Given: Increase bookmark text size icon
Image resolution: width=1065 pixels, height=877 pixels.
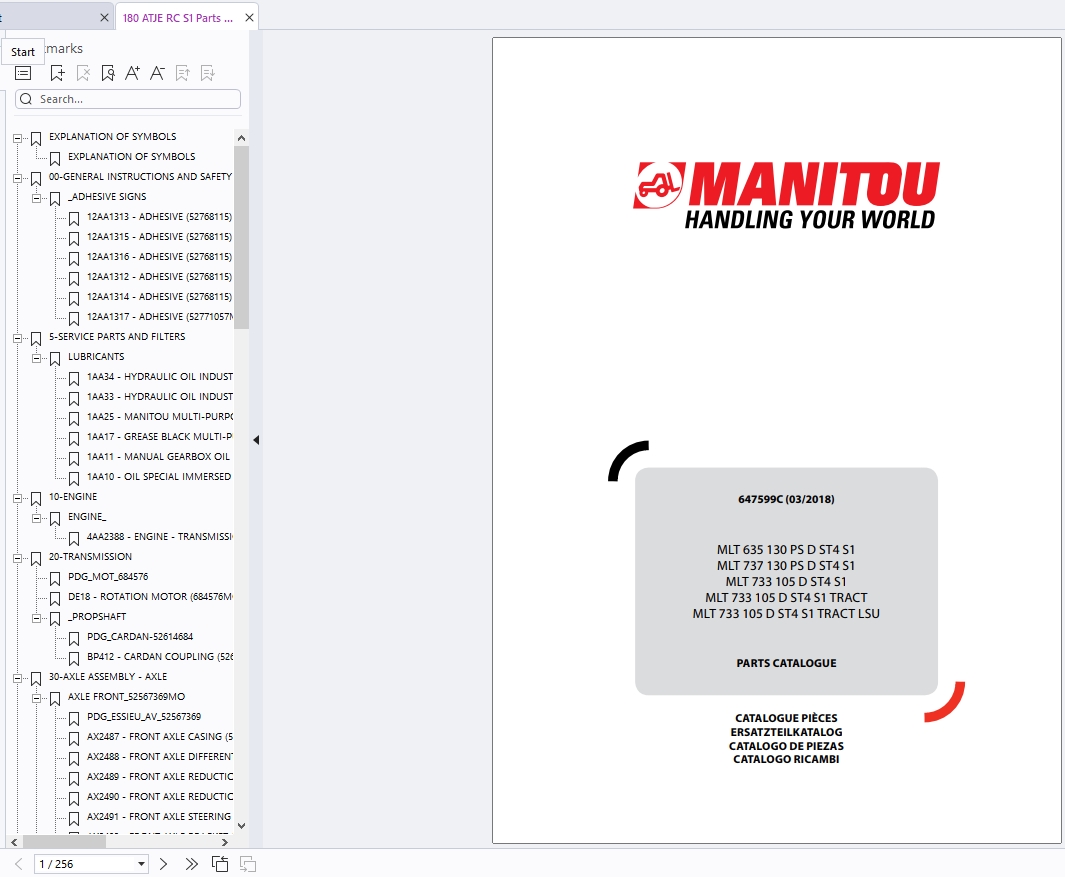Looking at the screenshot, I should click(132, 73).
